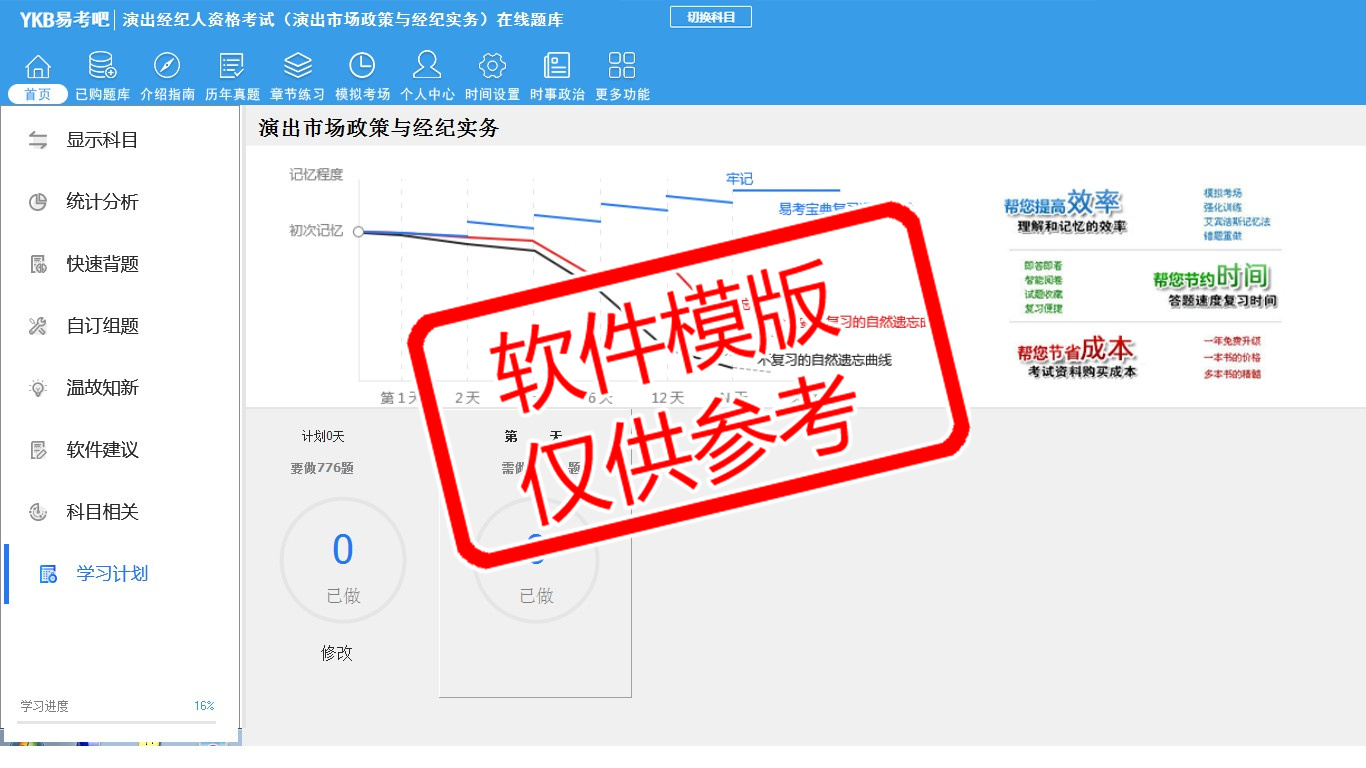Click the 演出市场政策与经纪实务 heading
The image size is (1366, 768).
(378, 128)
